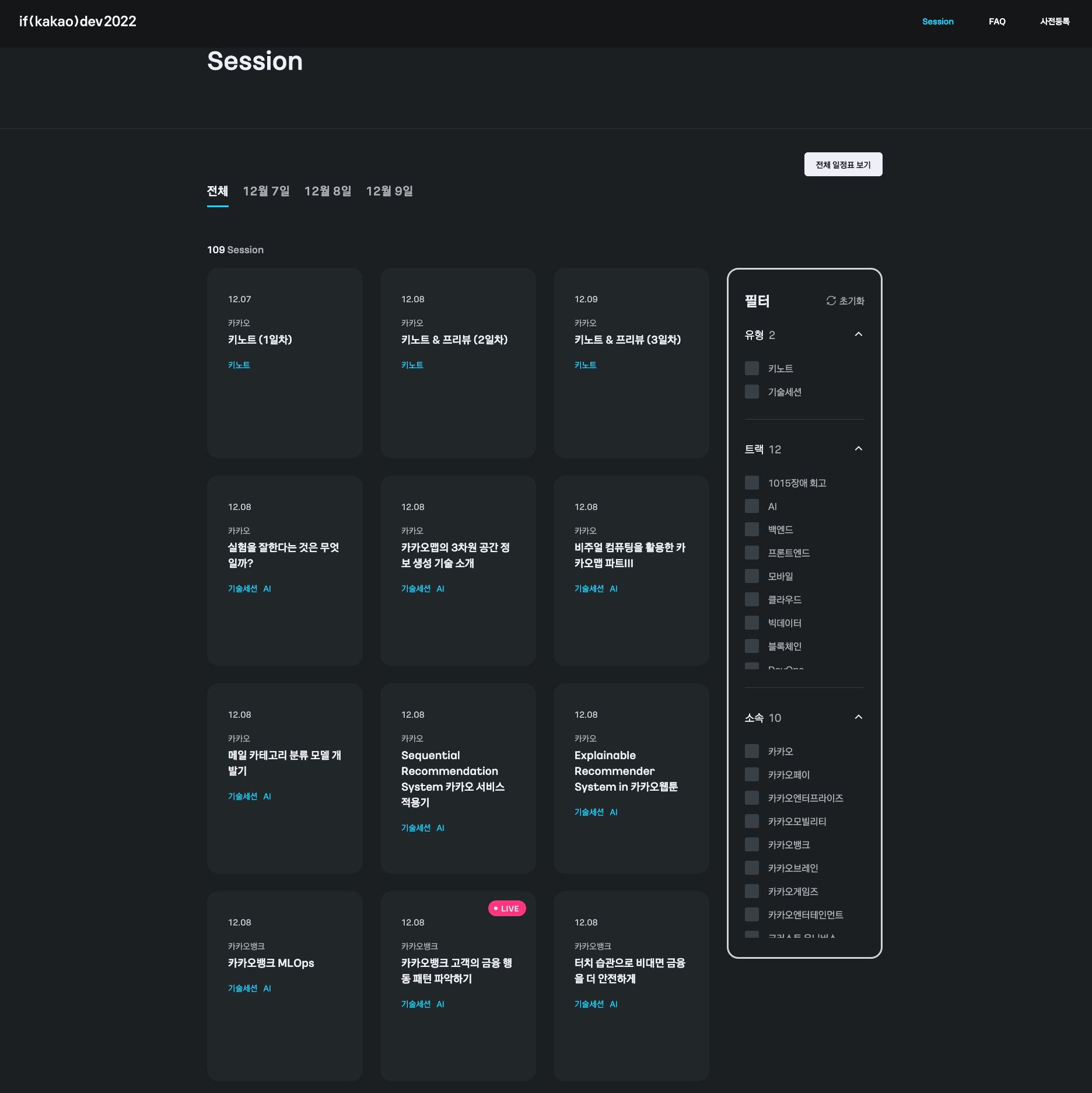Check the 카카오뱅크 affiliation checkbox
1092x1093 pixels.
point(752,844)
